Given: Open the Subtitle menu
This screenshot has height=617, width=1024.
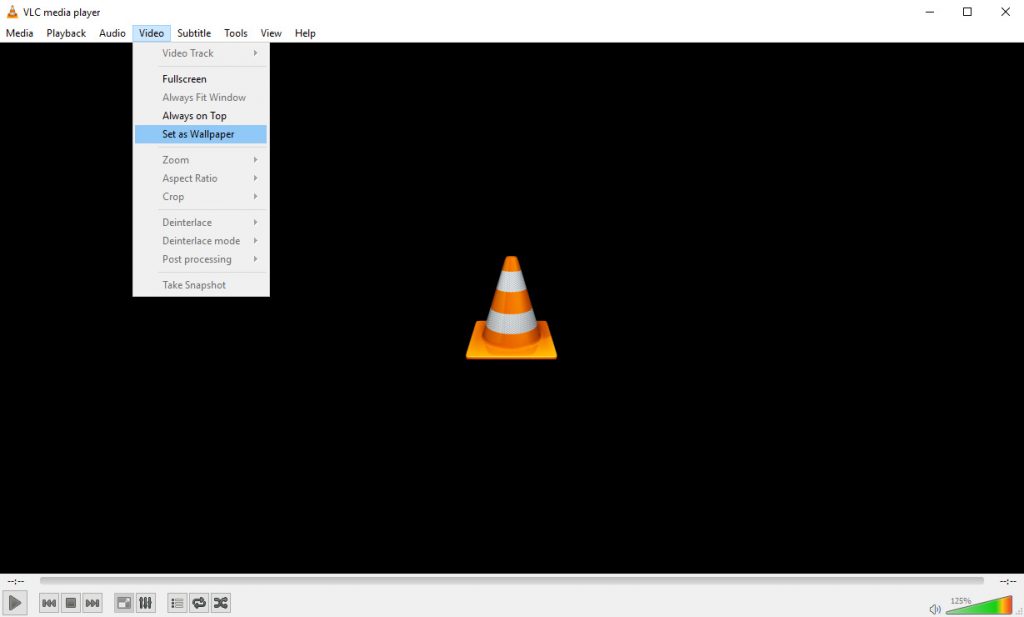Looking at the screenshot, I should tap(194, 33).
